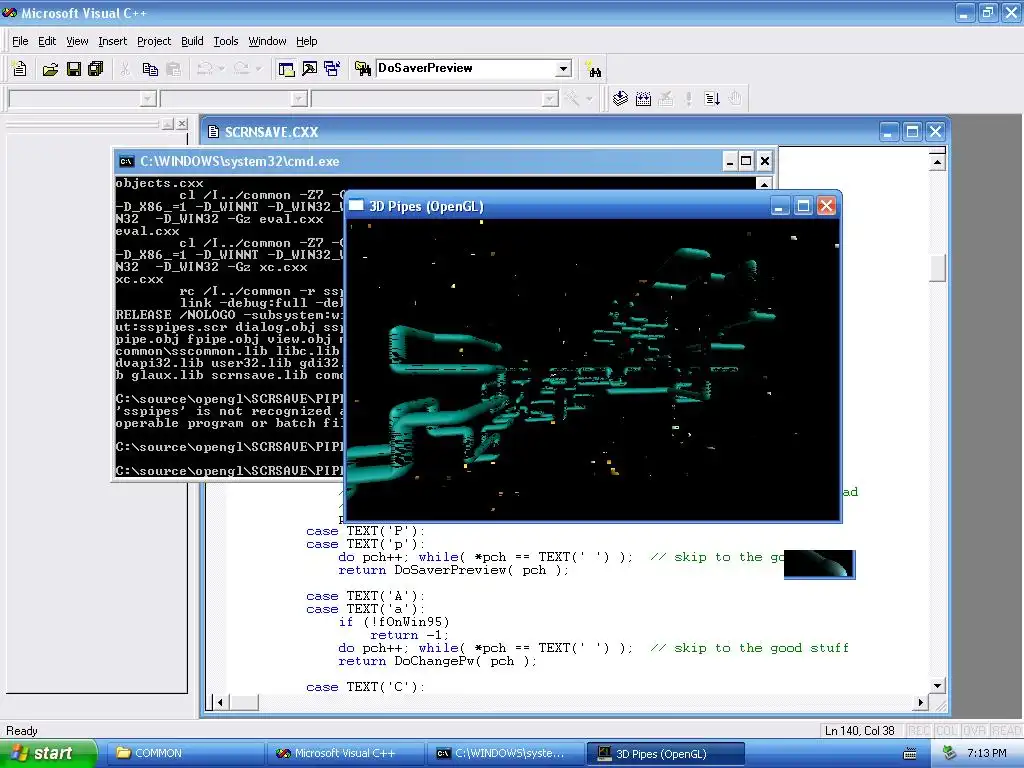Viewport: 1024px width, 768px height.
Task: Click the Start button
Action: tap(47, 753)
